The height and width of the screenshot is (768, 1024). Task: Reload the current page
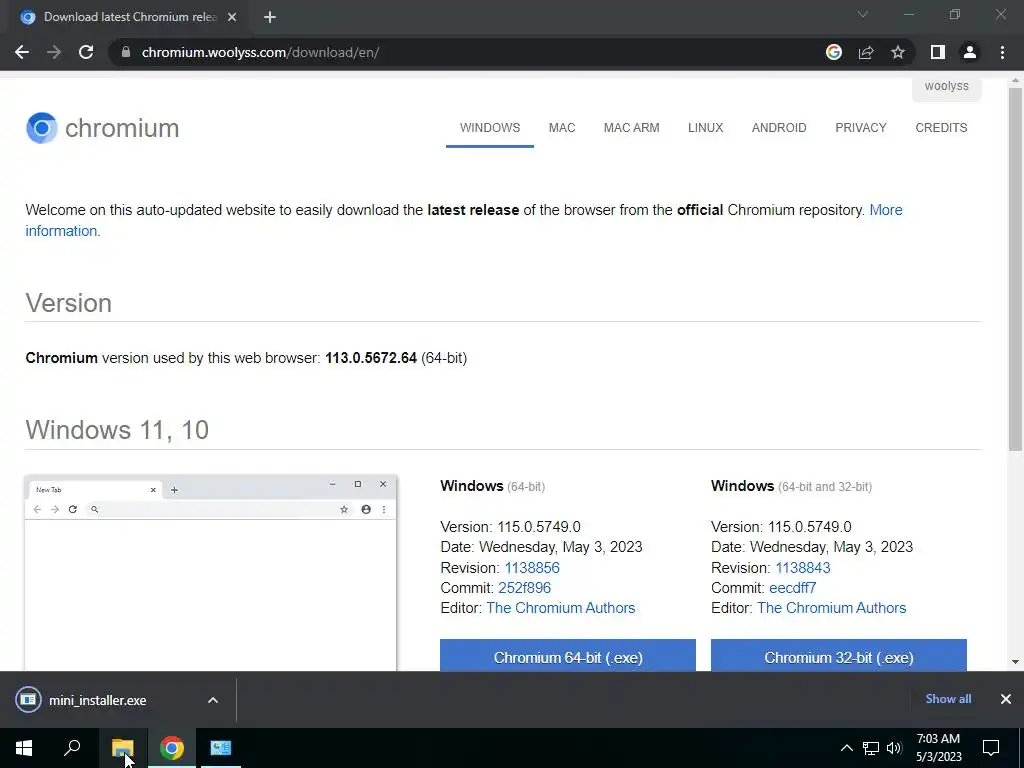click(x=86, y=52)
